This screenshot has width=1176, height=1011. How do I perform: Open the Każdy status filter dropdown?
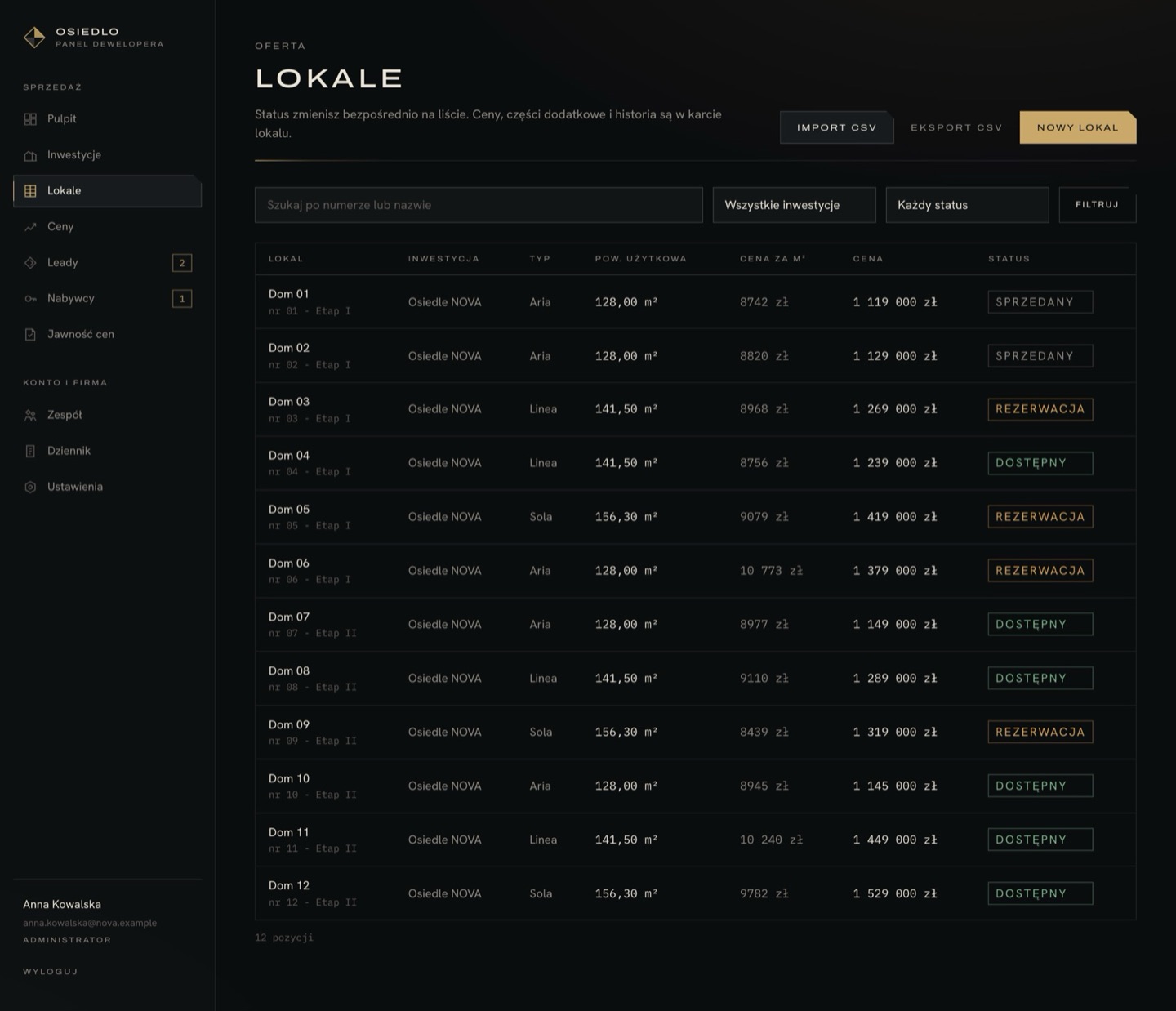coord(967,205)
